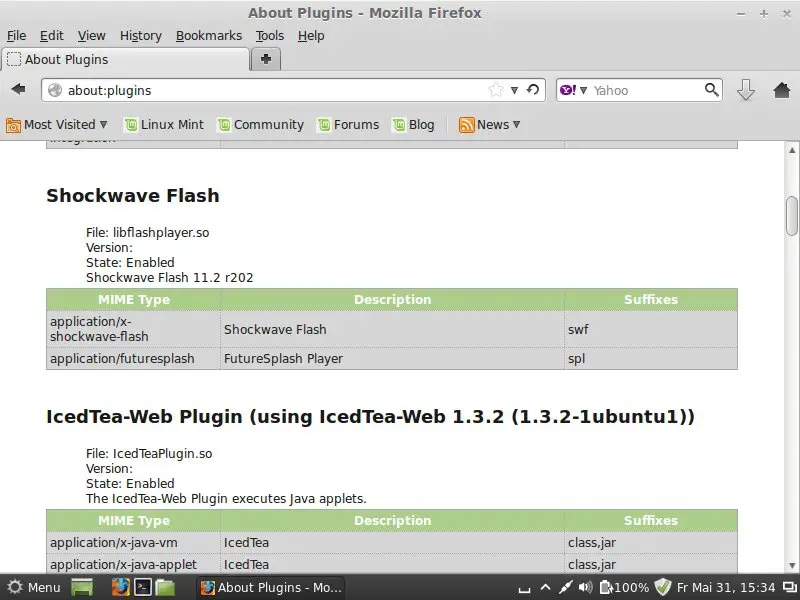Expand the search engine chooser dropdown
Screen dimensions: 800x600
(x=583, y=90)
